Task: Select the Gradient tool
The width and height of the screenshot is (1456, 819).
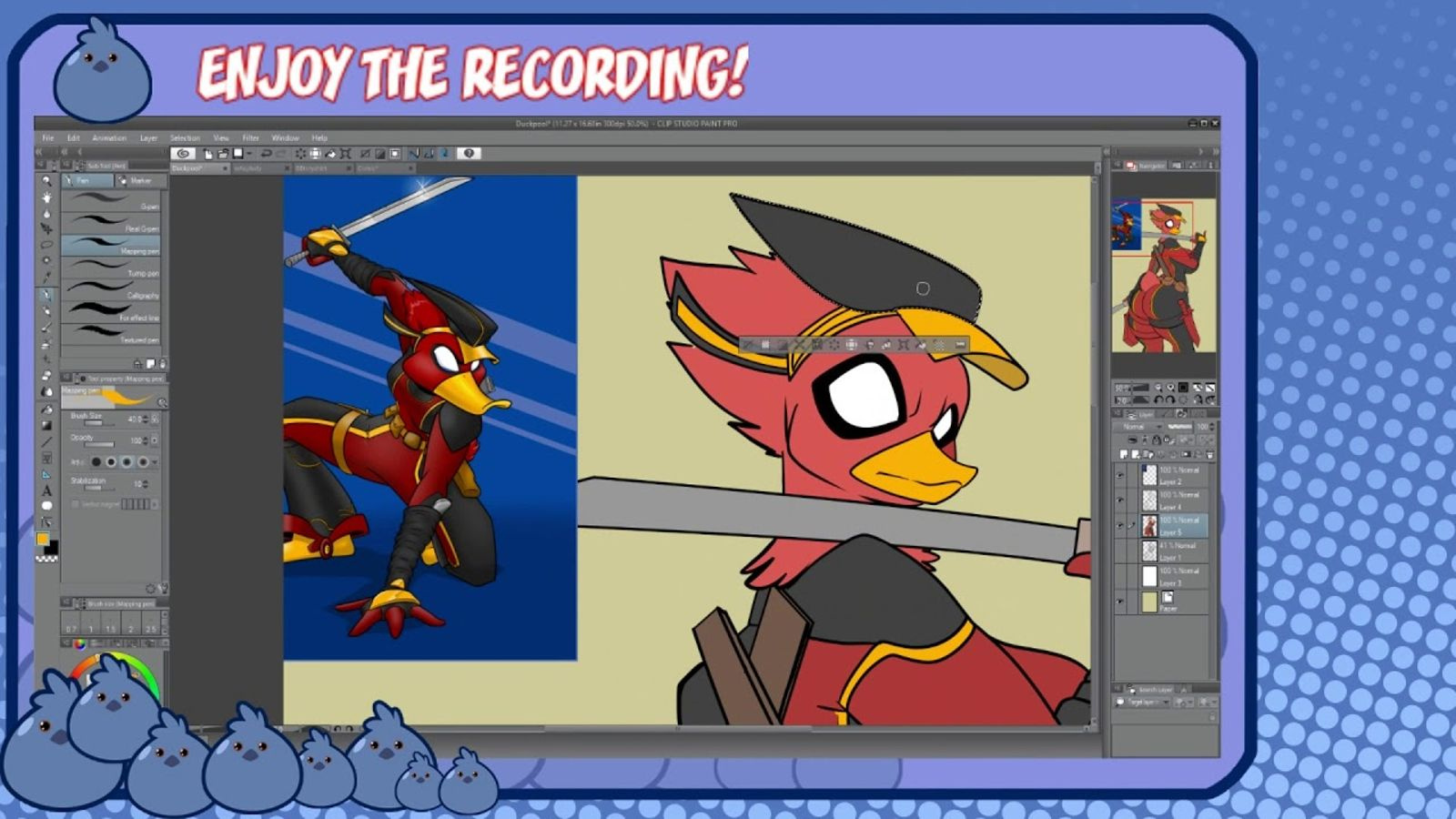Action: pos(46,425)
